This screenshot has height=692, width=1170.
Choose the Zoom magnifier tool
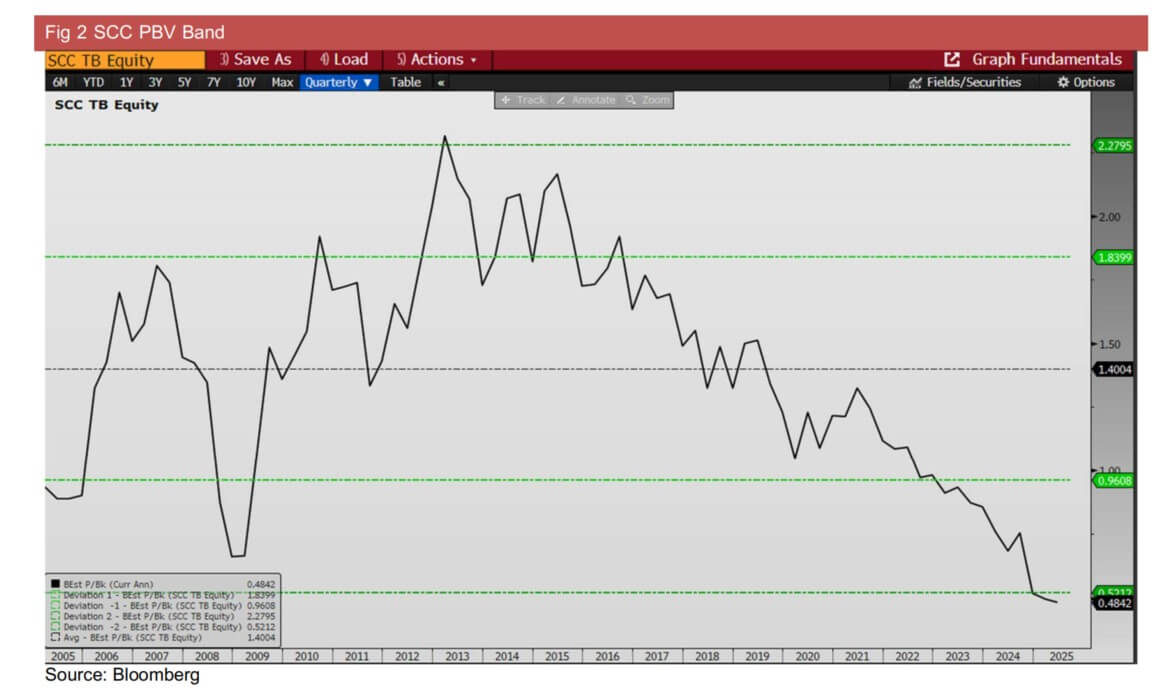[x=631, y=100]
